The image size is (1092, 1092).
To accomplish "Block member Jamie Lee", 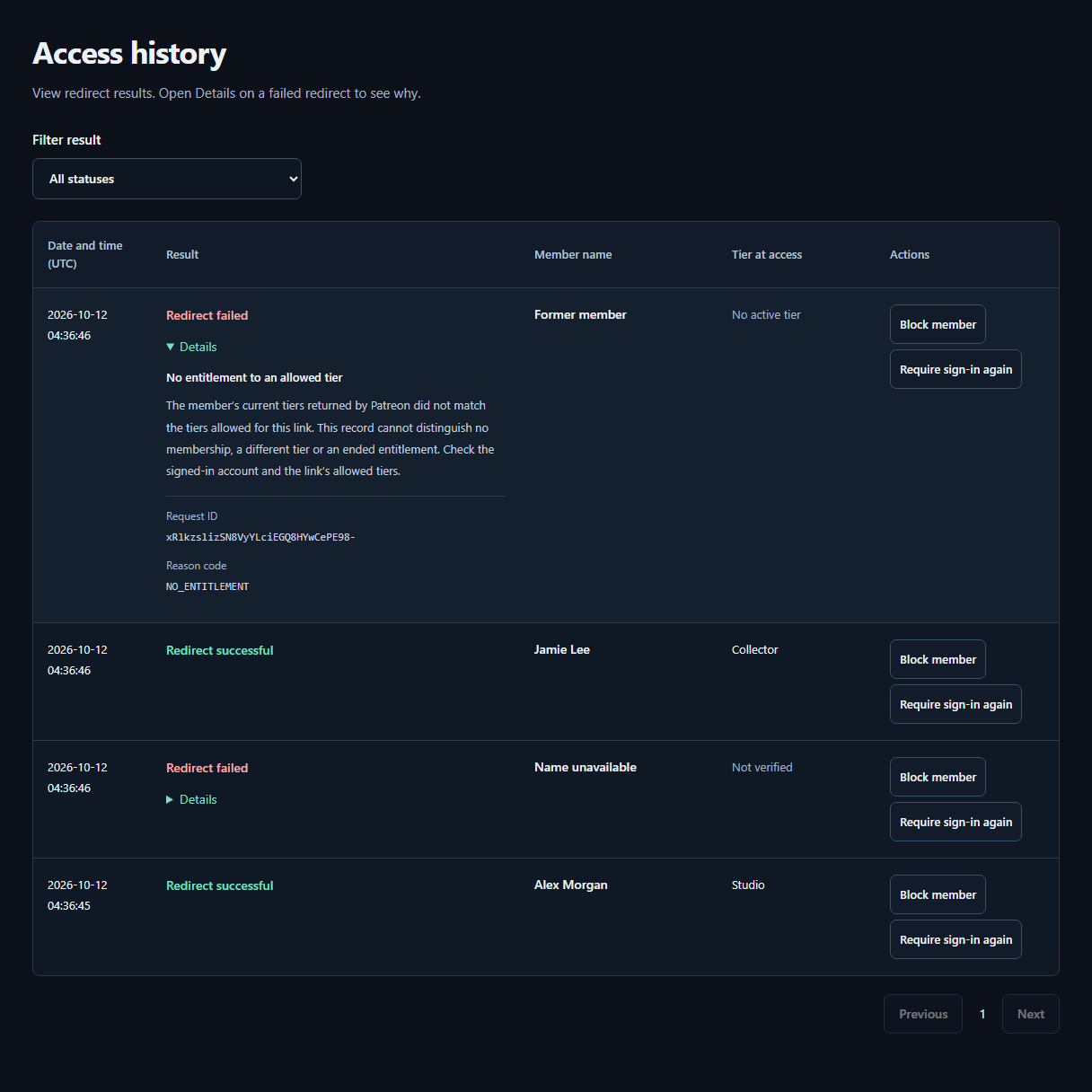I will (938, 659).
